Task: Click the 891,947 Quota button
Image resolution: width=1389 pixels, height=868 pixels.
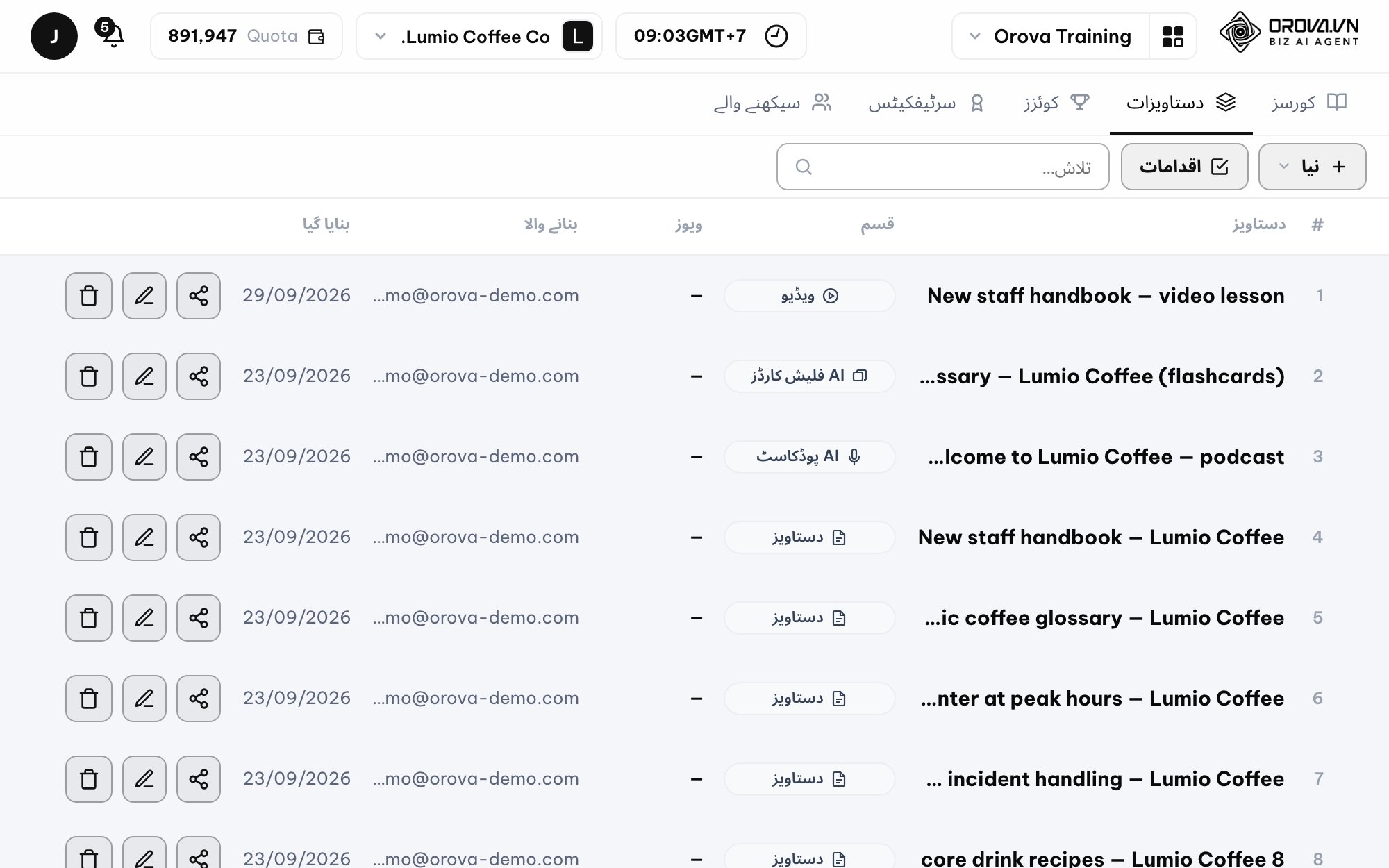Action: coord(247,36)
